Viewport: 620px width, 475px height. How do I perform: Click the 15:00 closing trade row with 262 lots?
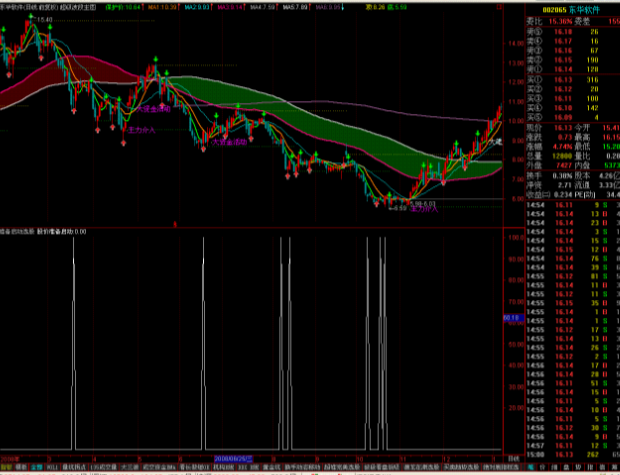573,454
